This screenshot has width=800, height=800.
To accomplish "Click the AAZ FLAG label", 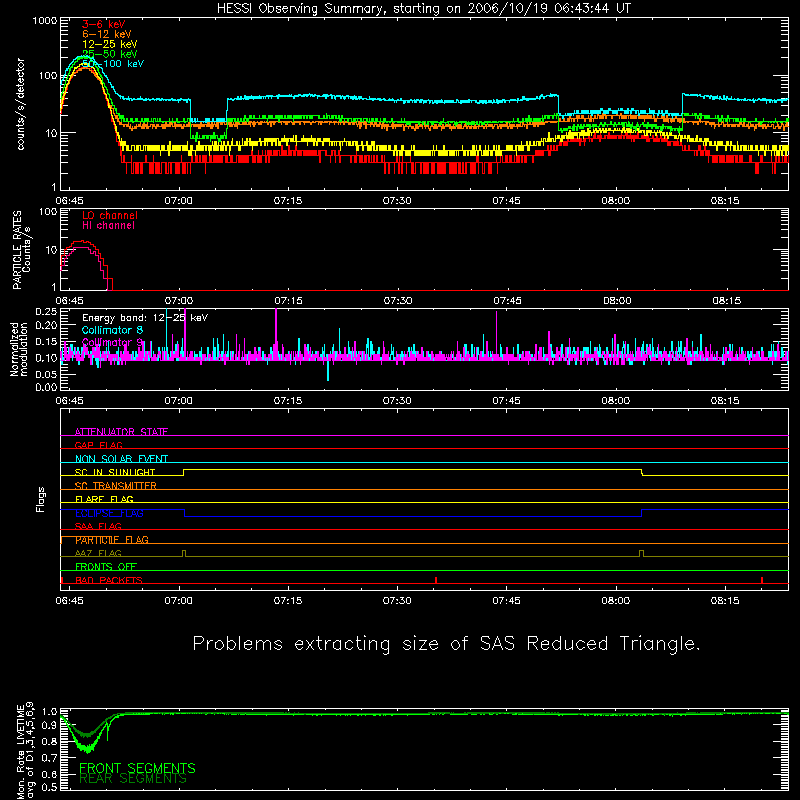I will [98, 553].
